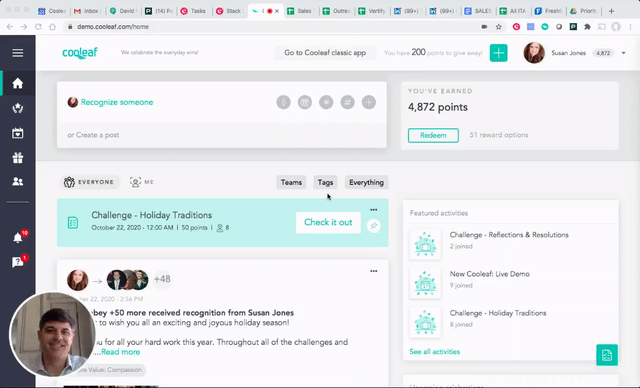The image size is (640, 388).
Task: Switch feed to Me
Action: click(x=142, y=182)
